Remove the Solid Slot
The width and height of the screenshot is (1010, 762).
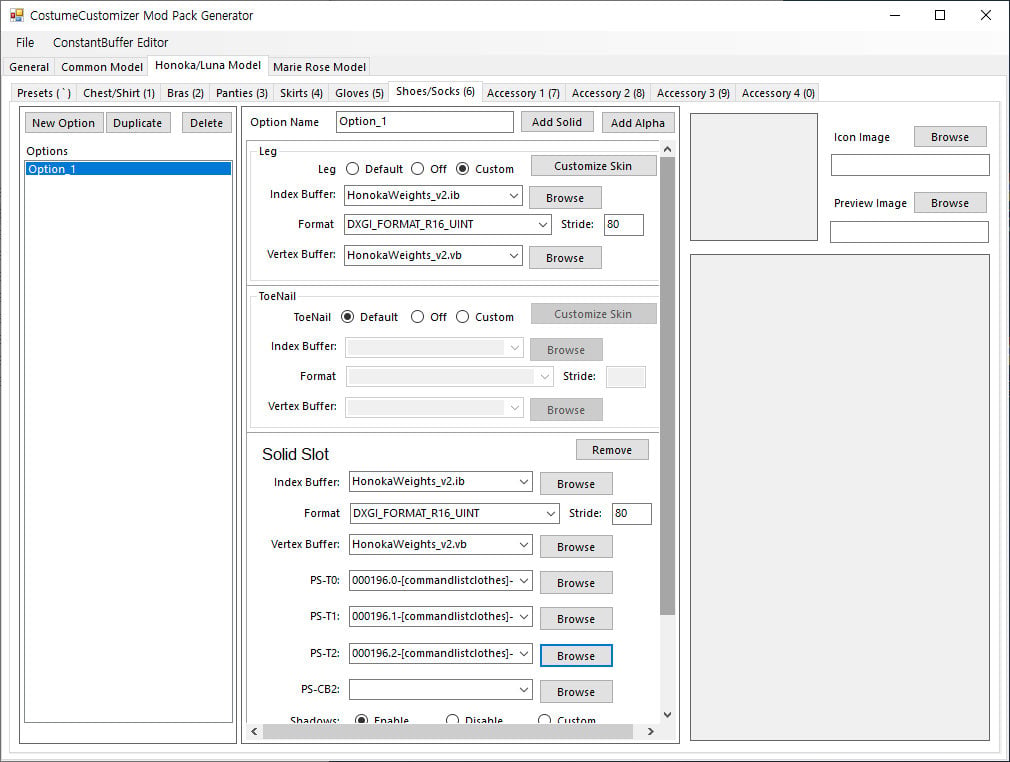(612, 450)
